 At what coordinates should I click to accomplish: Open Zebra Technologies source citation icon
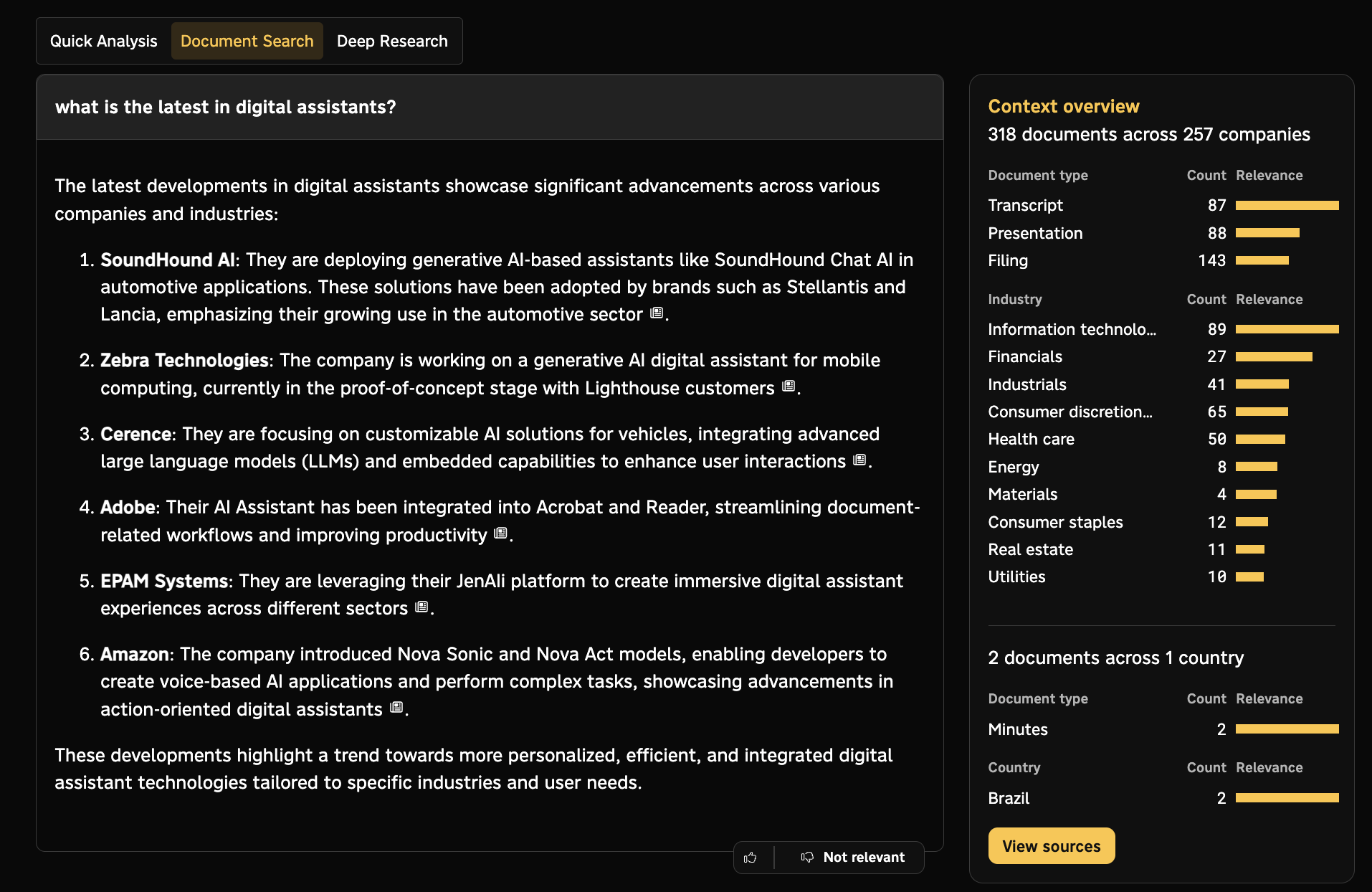[x=789, y=386]
